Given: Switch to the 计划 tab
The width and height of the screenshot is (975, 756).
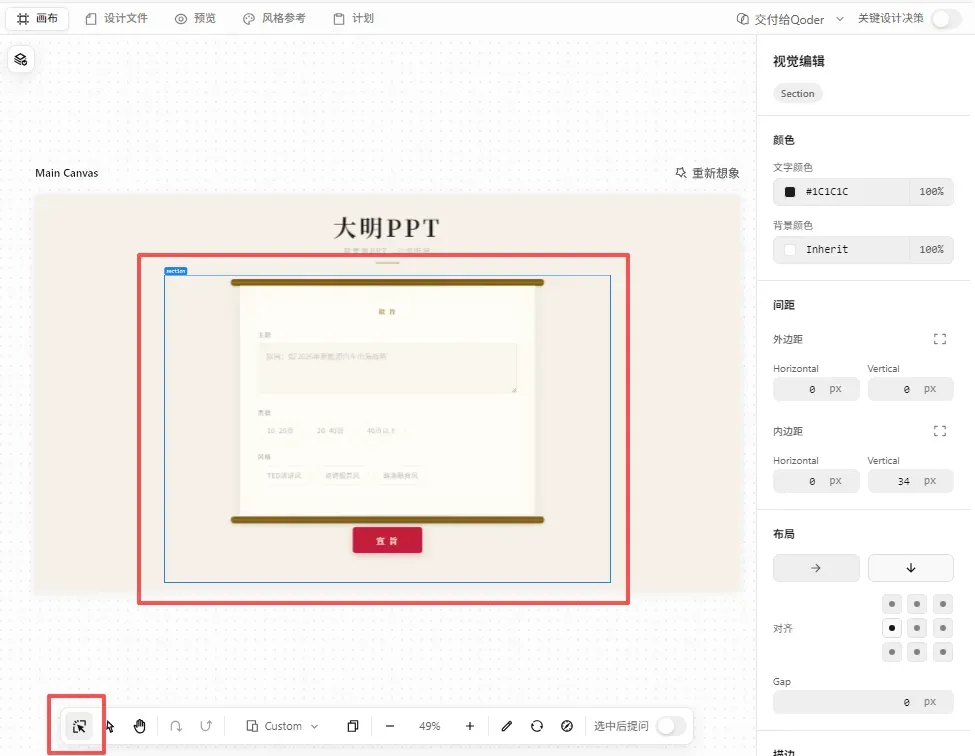Looking at the screenshot, I should pyautogui.click(x=353, y=19).
